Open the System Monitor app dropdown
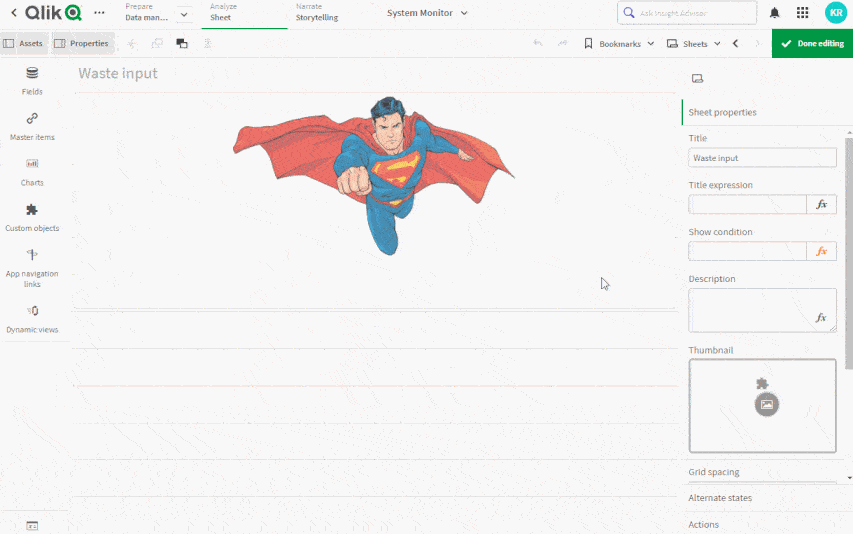This screenshot has height=534, width=853. 427,13
